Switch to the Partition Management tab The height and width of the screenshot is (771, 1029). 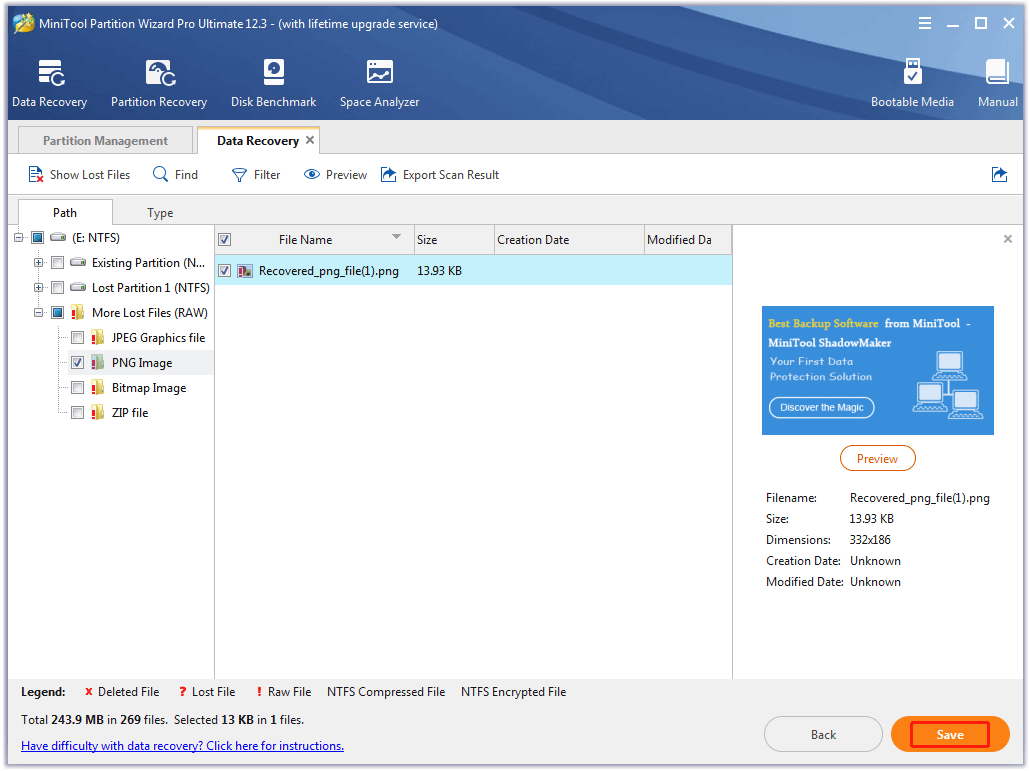105,140
